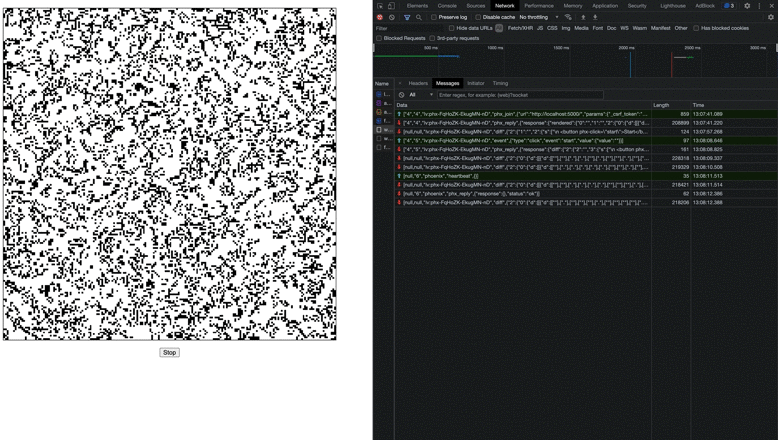Filter requests by Fetch/XHR type
Screen dimensions: 780x440
tap(520, 28)
